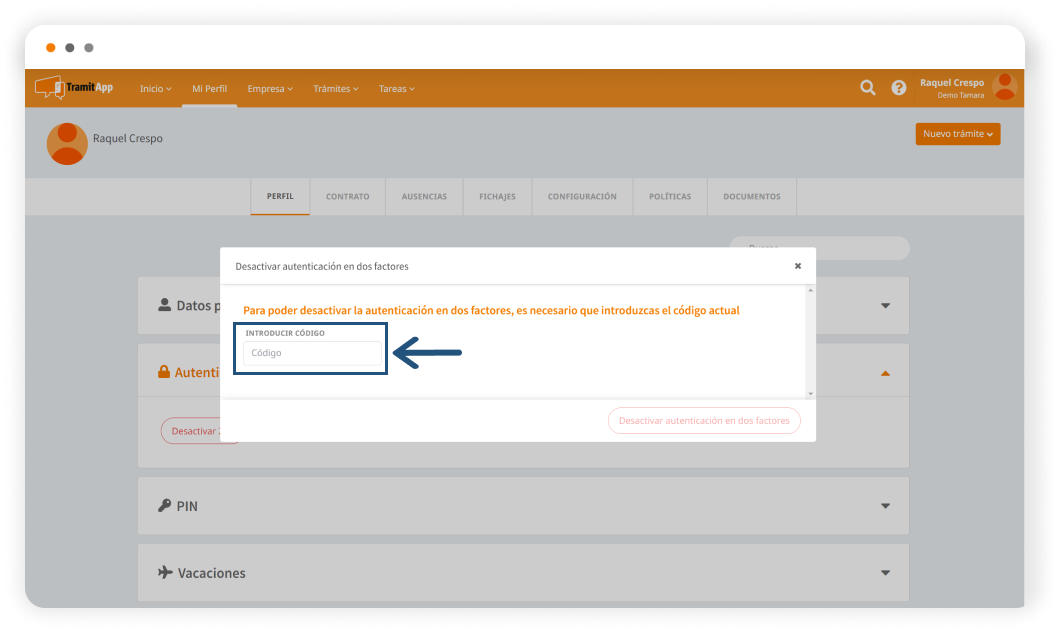Open the Empresa dropdown menu
Screen dimensions: 1061x633
tap(270, 89)
